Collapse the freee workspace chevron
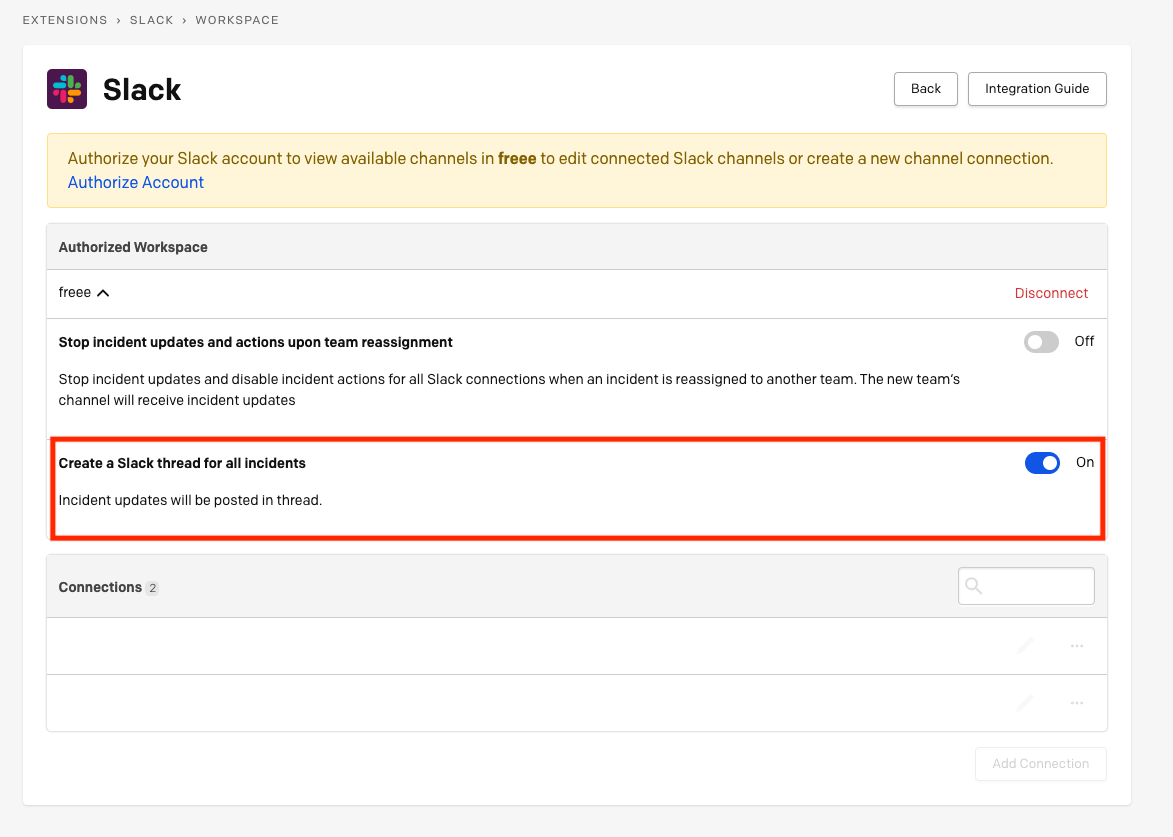The width and height of the screenshot is (1173, 837). click(103, 293)
